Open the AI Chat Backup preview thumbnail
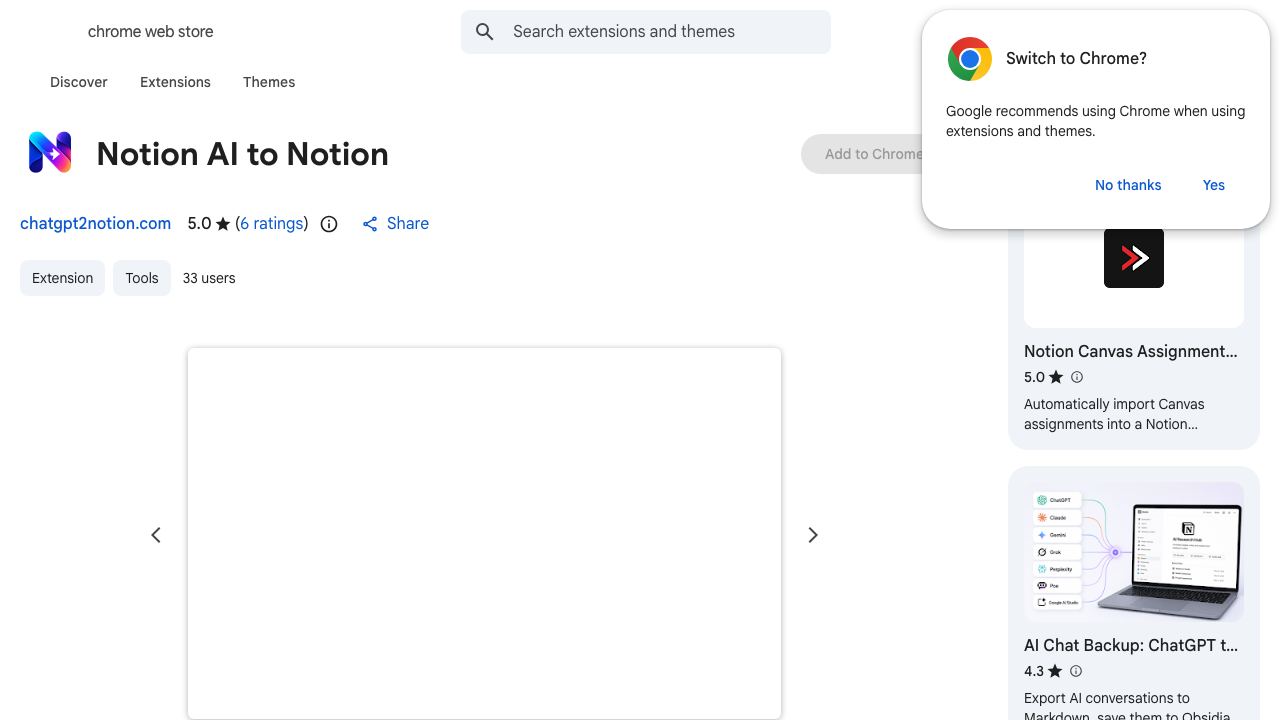The width and height of the screenshot is (1280, 720). [1134, 552]
